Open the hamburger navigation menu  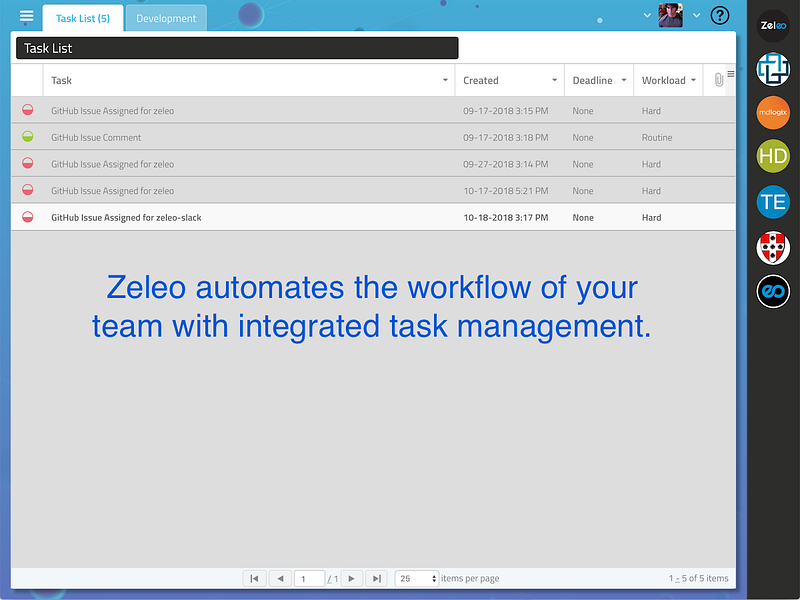click(x=26, y=16)
